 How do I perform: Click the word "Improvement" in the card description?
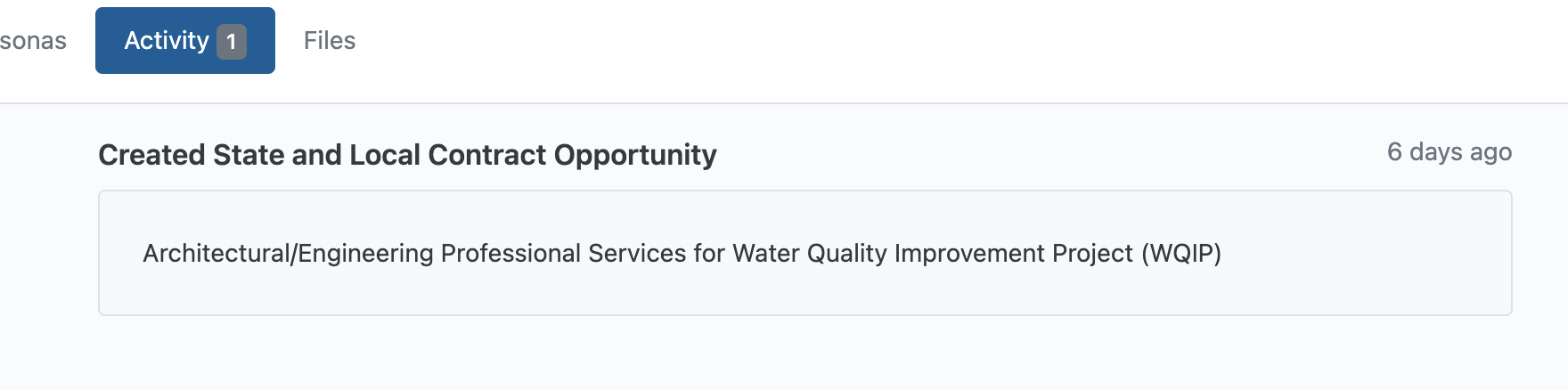pos(969,254)
